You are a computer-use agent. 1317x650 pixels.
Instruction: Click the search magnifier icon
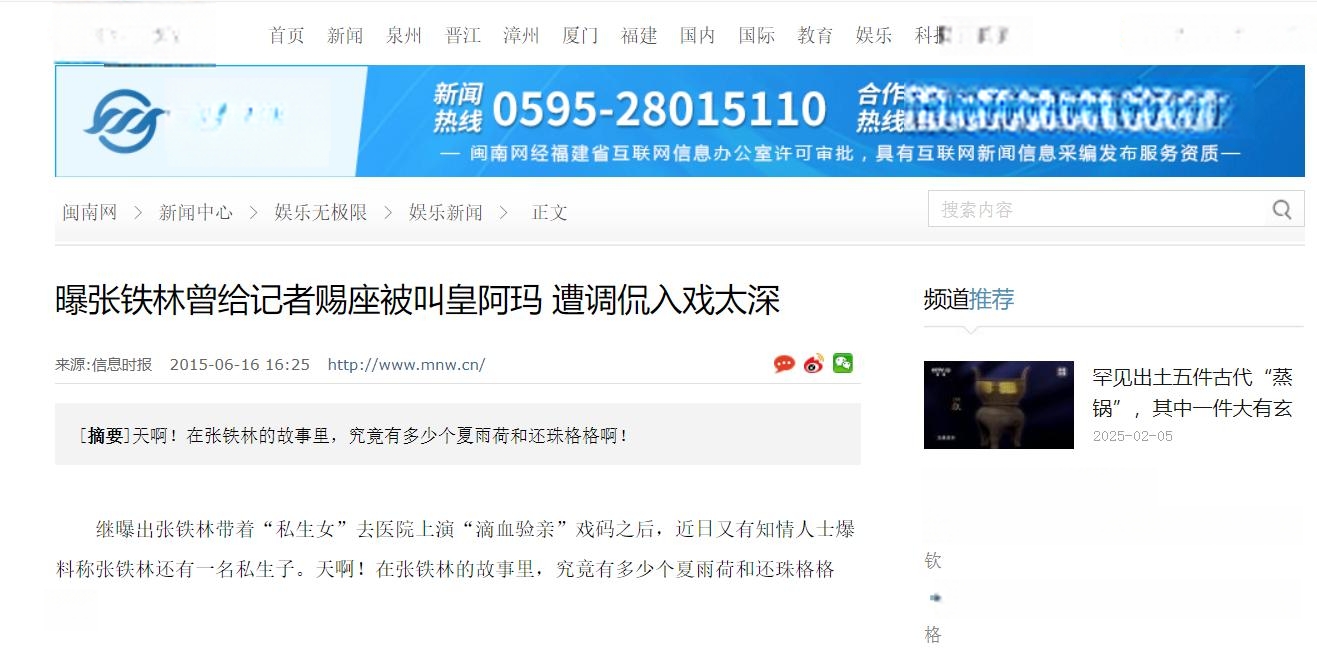pyautogui.click(x=1282, y=209)
